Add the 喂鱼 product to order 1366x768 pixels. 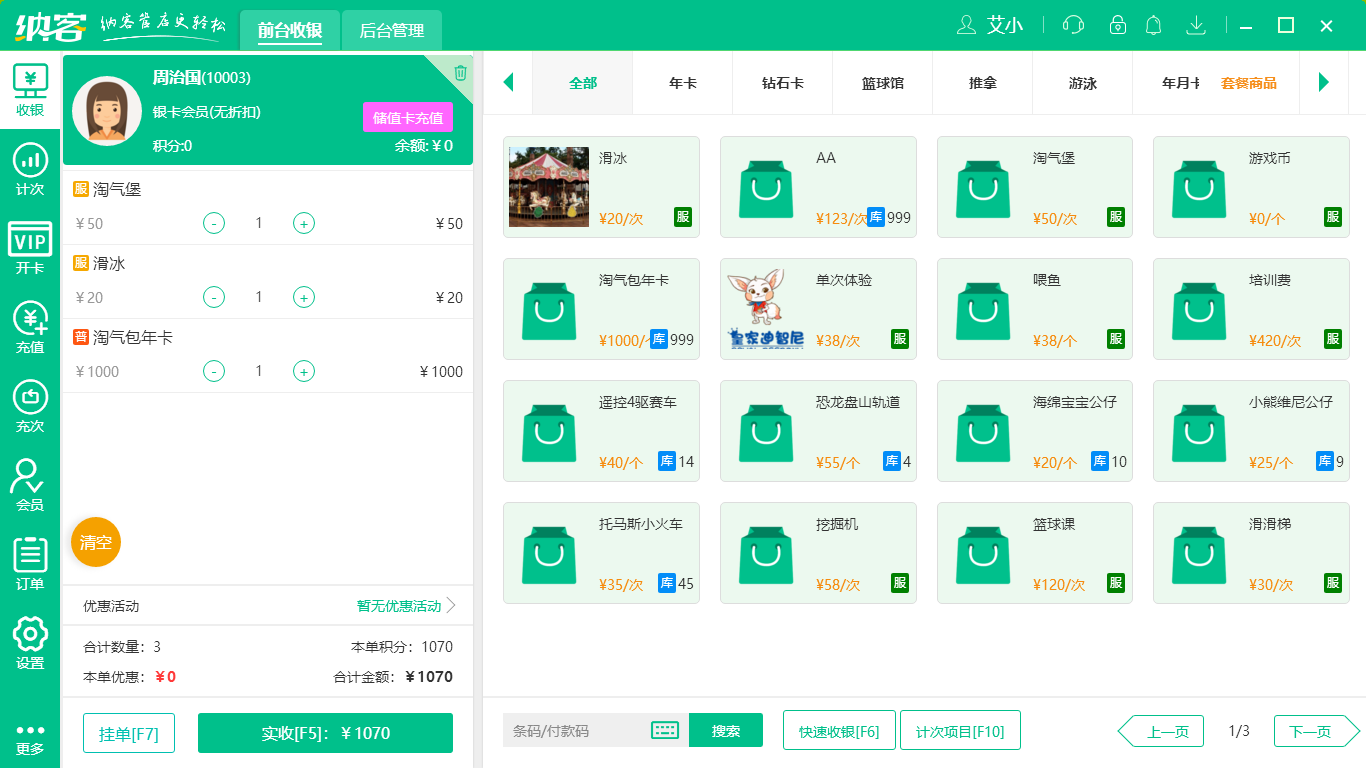click(1035, 309)
